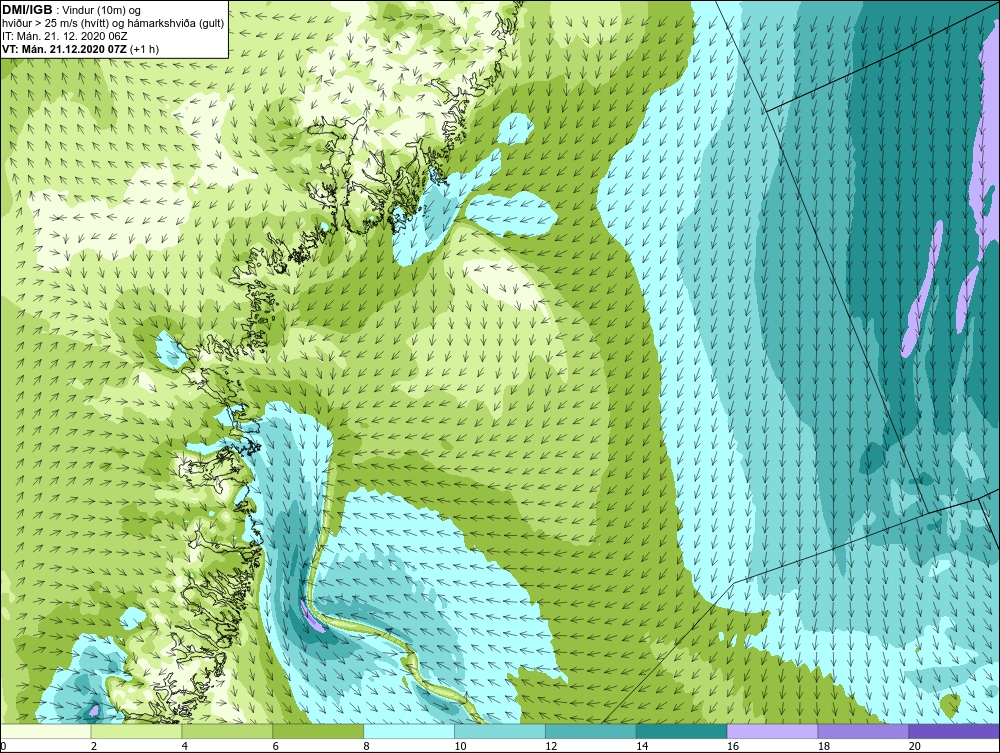Click the 10–12 m/s light teal legend swatch
Image resolution: width=1000 pixels, height=753 pixels.
click(x=500, y=731)
